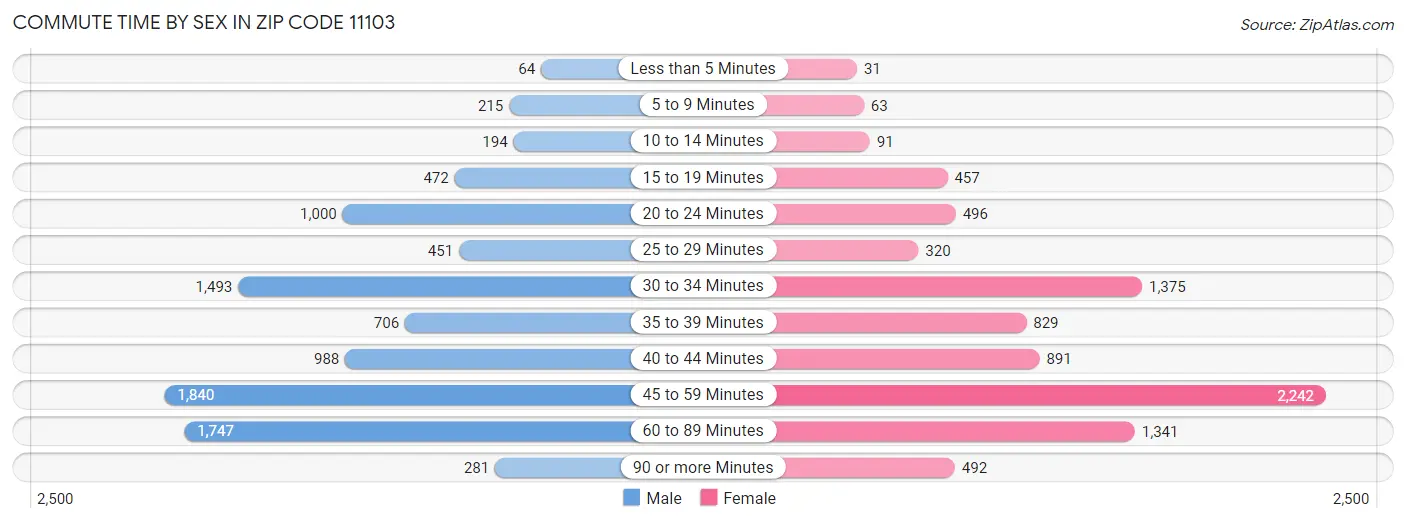Select the 'Less than 5 Minutes' category label
This screenshot has width=1406, height=523.
[x=703, y=68]
